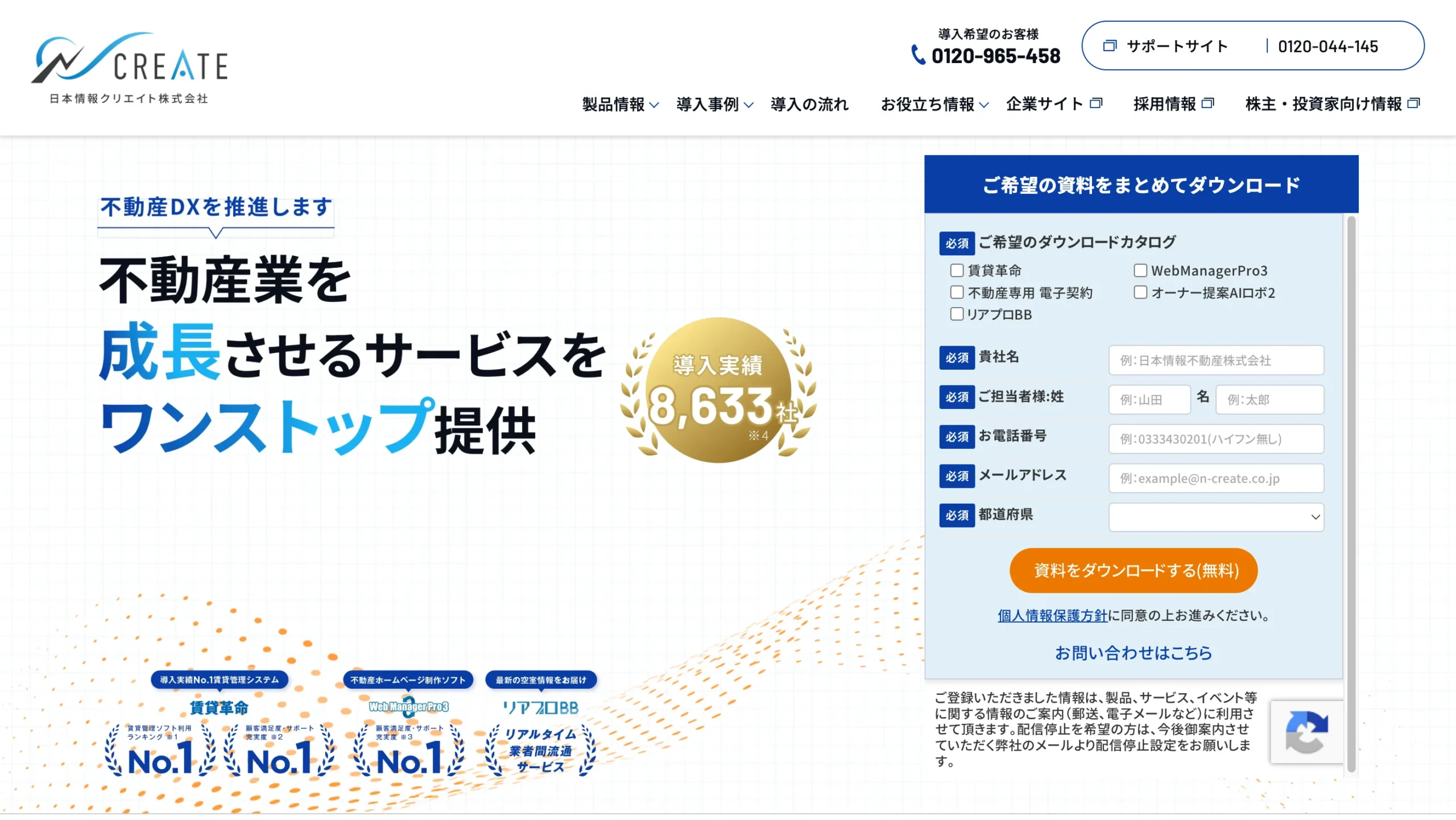1456x820 pixels.
Task: Click the No.1 laurel badge marked ※2
Action: pyautogui.click(x=279, y=751)
